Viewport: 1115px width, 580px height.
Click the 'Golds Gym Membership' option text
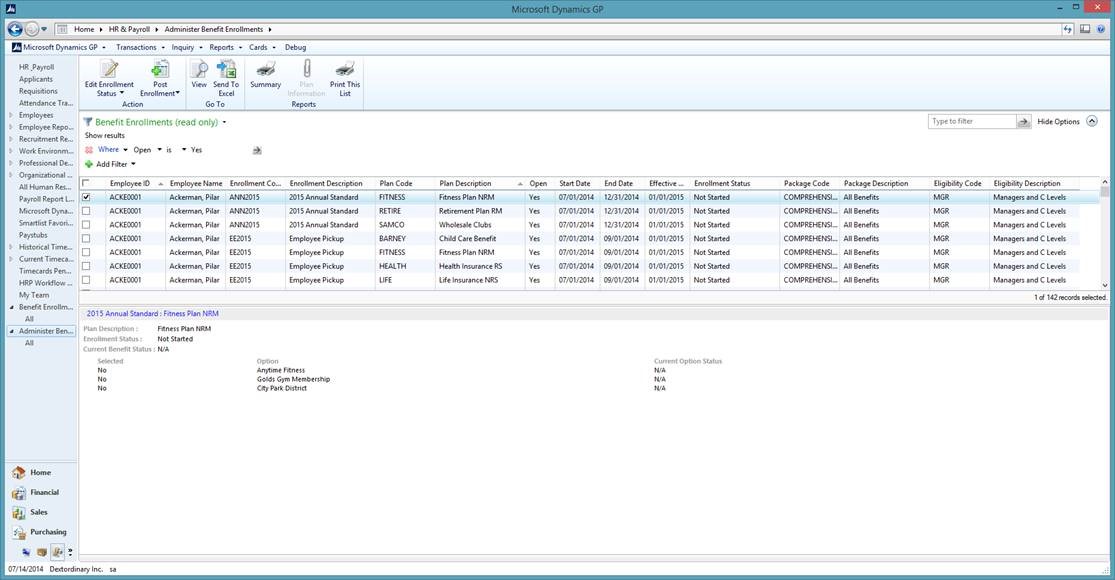coord(294,380)
